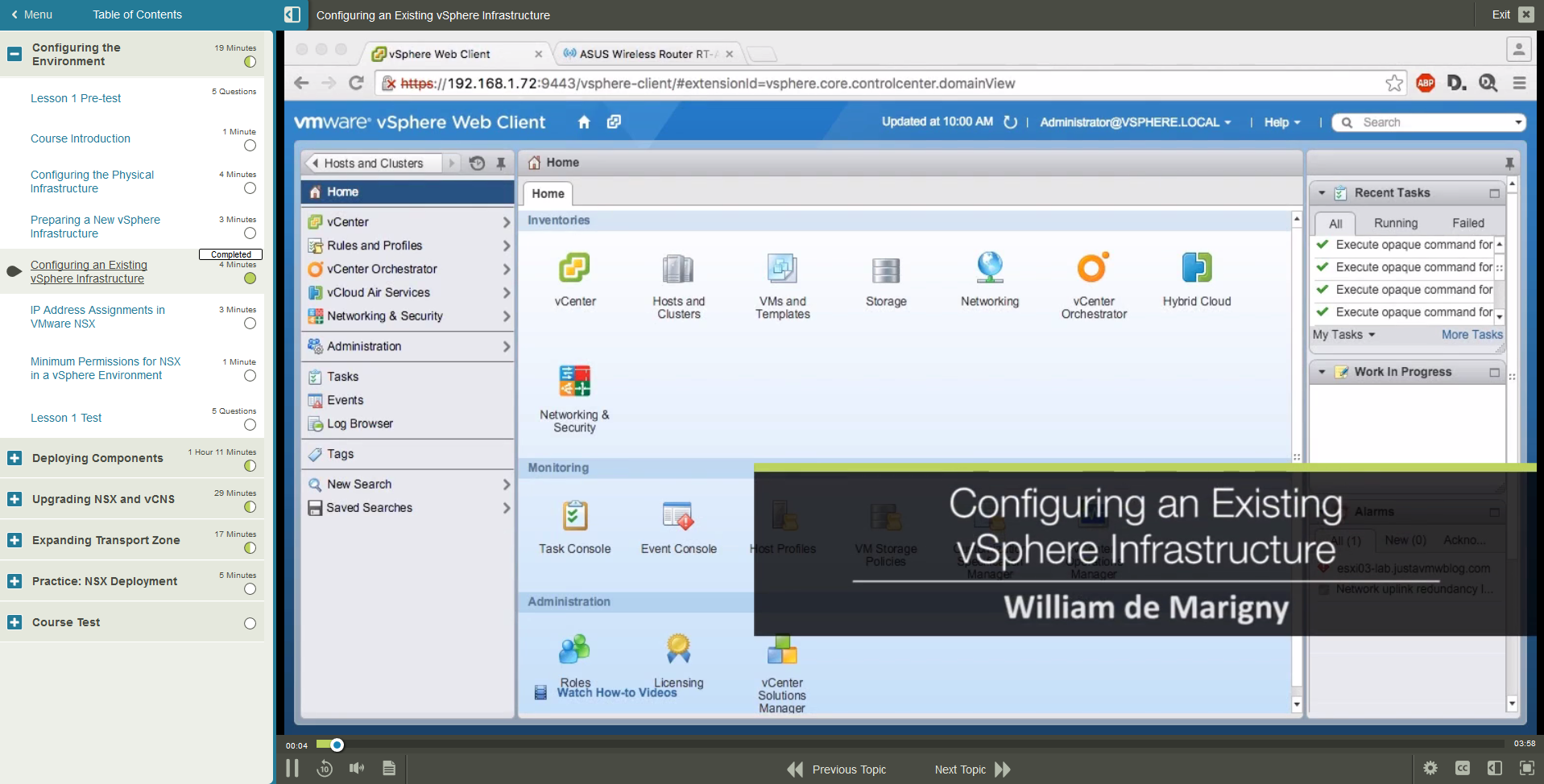This screenshot has height=784, width=1544.
Task: Click the Hybrid Cloud icon
Action: [x=1195, y=270]
